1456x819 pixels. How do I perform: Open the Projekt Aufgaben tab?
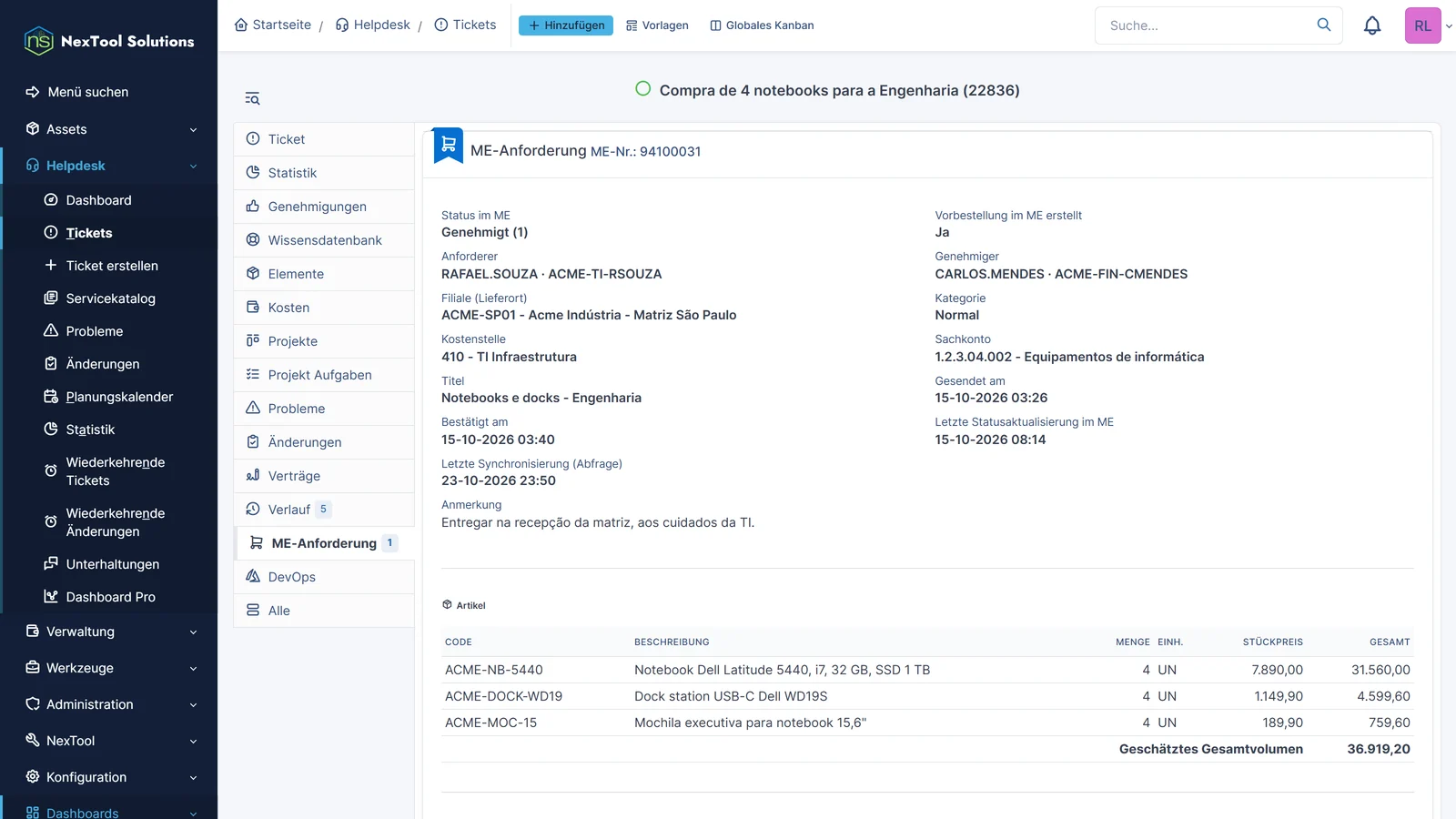pos(324,375)
